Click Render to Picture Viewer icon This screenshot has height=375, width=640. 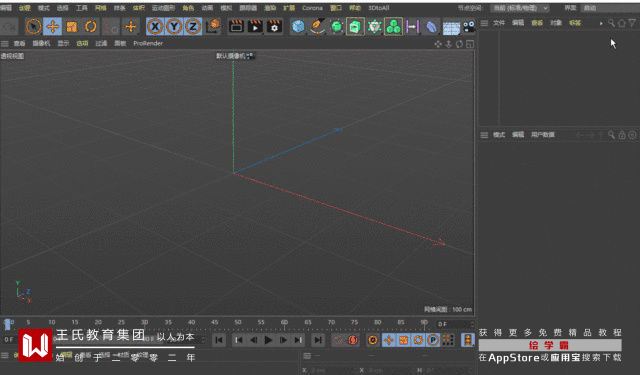[255, 27]
